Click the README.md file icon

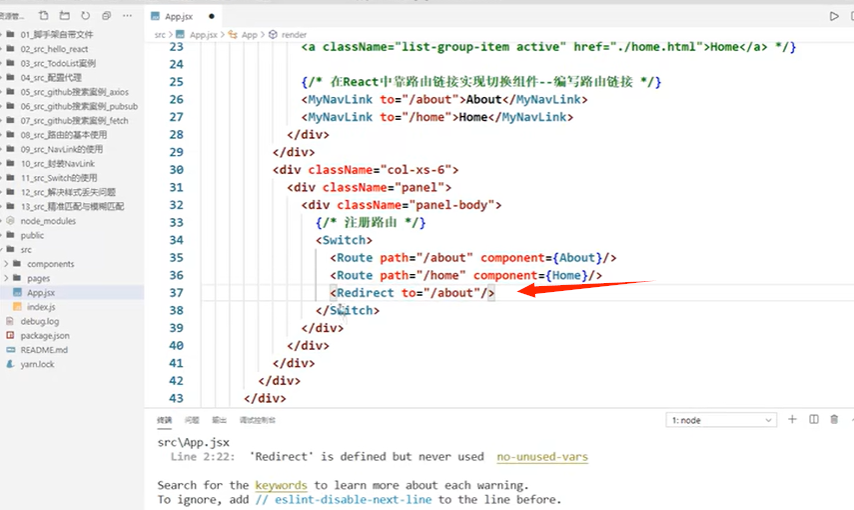coord(10,350)
